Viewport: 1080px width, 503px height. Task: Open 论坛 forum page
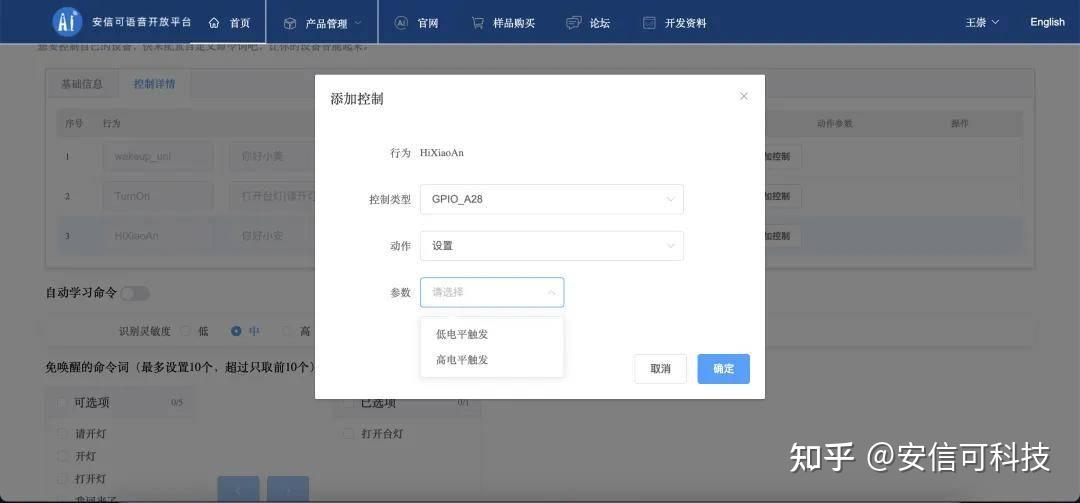pos(588,23)
